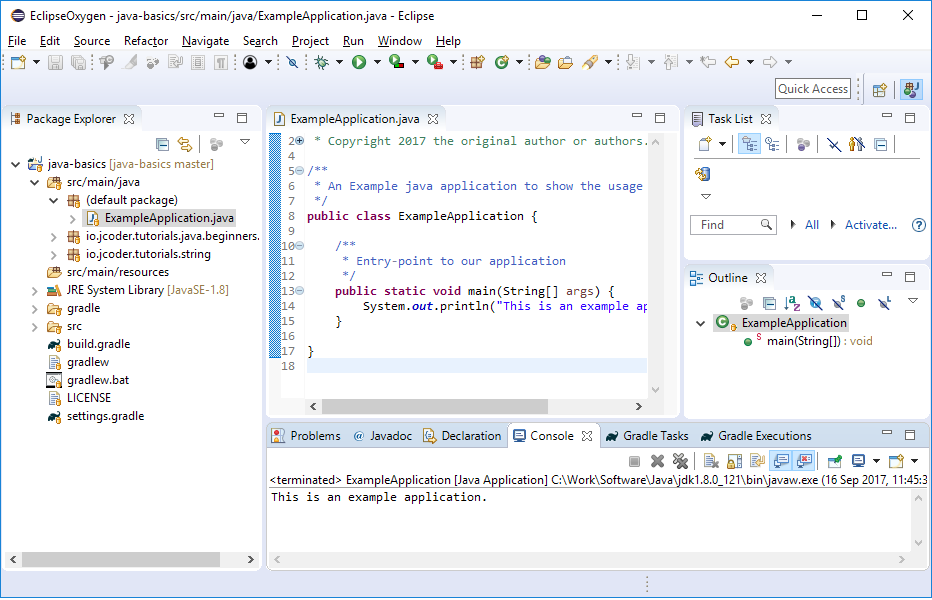Image resolution: width=932 pixels, height=600 pixels.
Task: Expand the io.jcoder.tutorials.string package
Action: pyautogui.click(x=53, y=255)
